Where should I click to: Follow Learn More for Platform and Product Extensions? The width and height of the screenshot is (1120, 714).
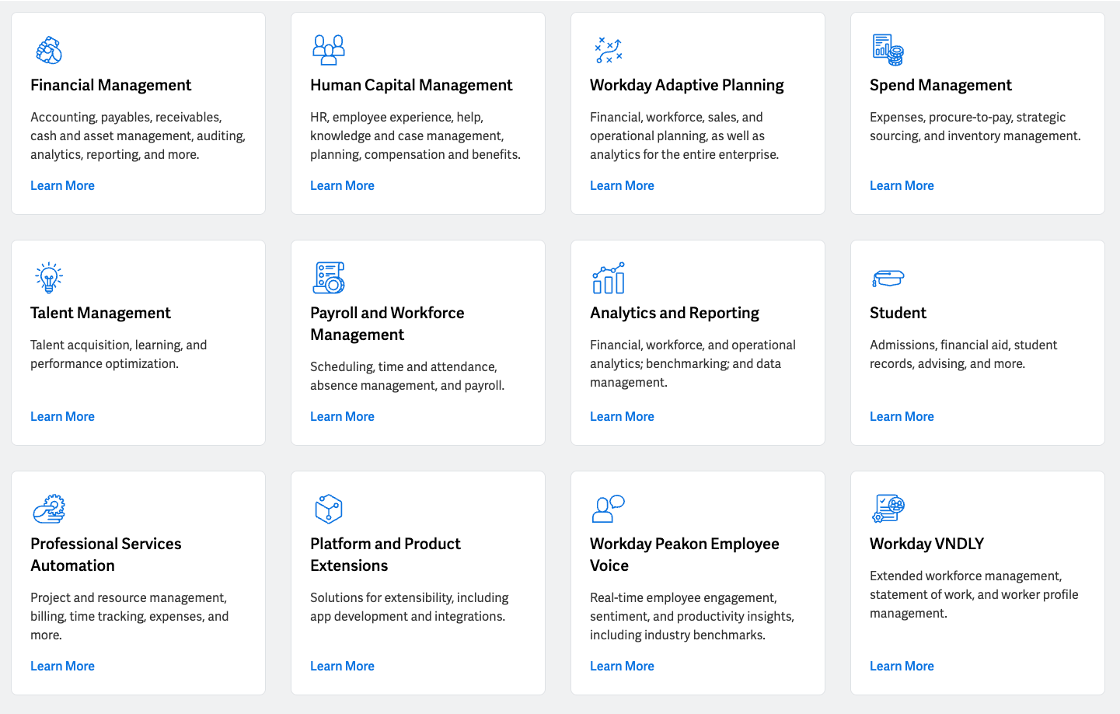[x=342, y=666]
